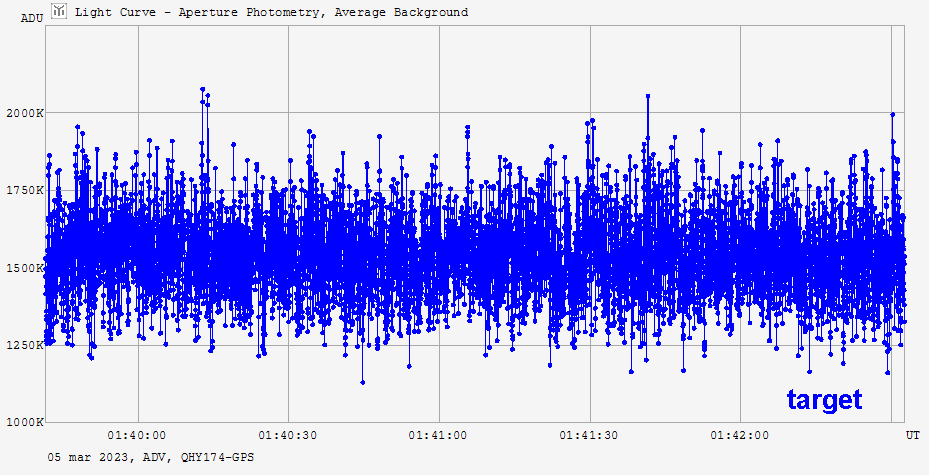Viewport: 929px width, 475px height.
Task: Click the 1750K y-axis label
Action: [x=25, y=190]
